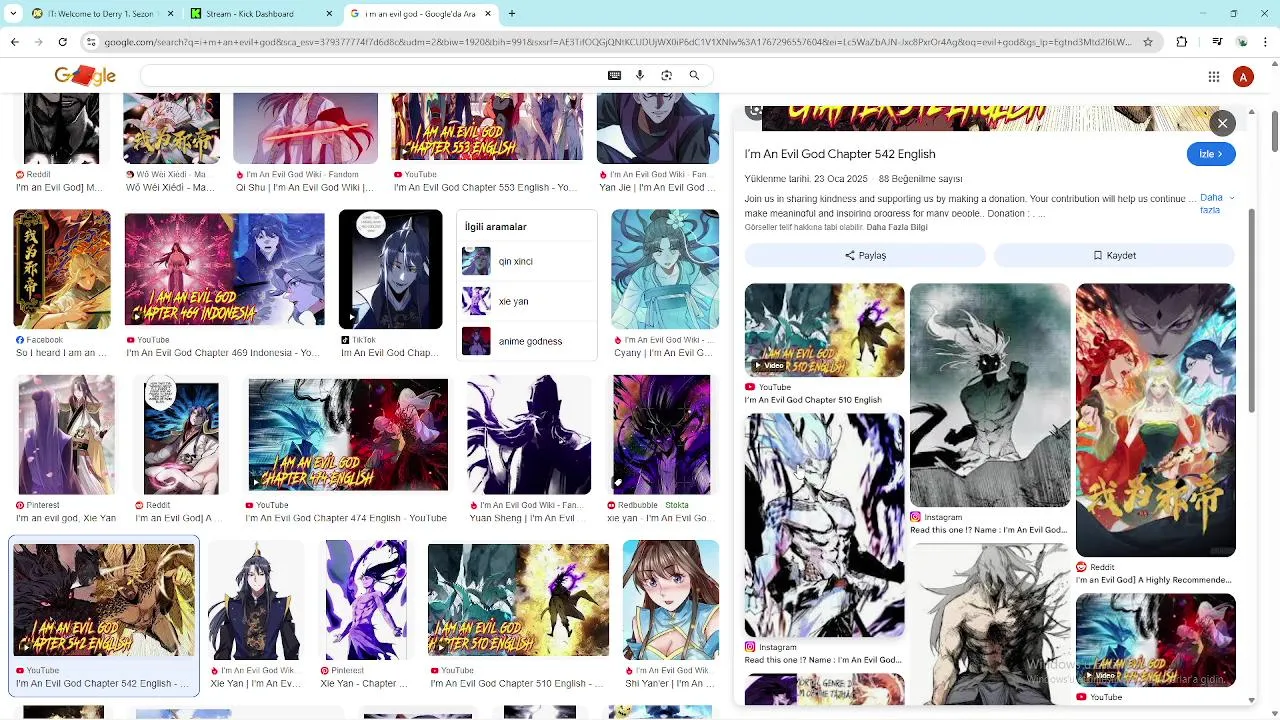Close the image preview panel
Screen dimensions: 1280x720
[x=1222, y=123]
